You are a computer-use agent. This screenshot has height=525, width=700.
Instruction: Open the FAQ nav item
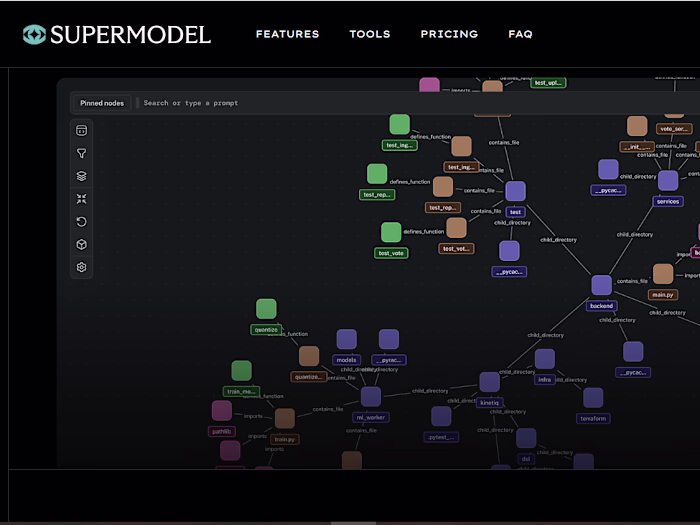pyautogui.click(x=520, y=34)
